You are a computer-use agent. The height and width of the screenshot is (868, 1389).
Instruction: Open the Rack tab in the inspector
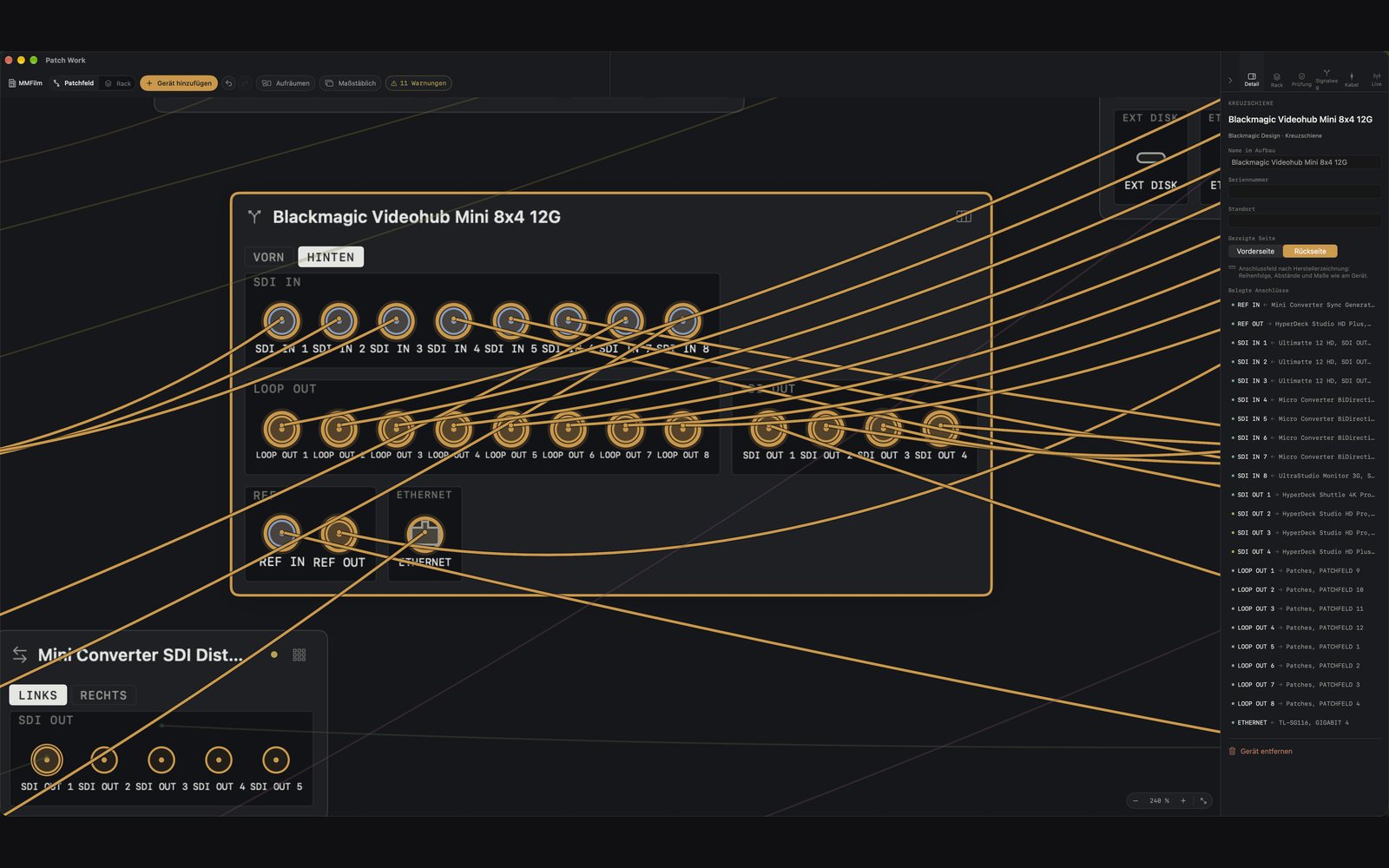click(1277, 80)
